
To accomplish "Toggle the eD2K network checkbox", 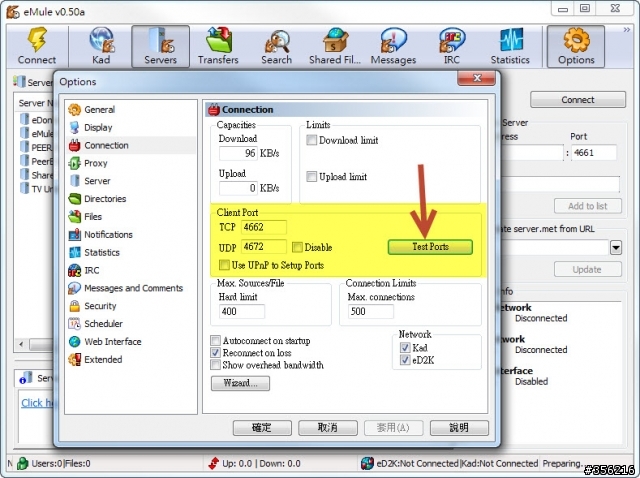I will [x=405, y=360].
